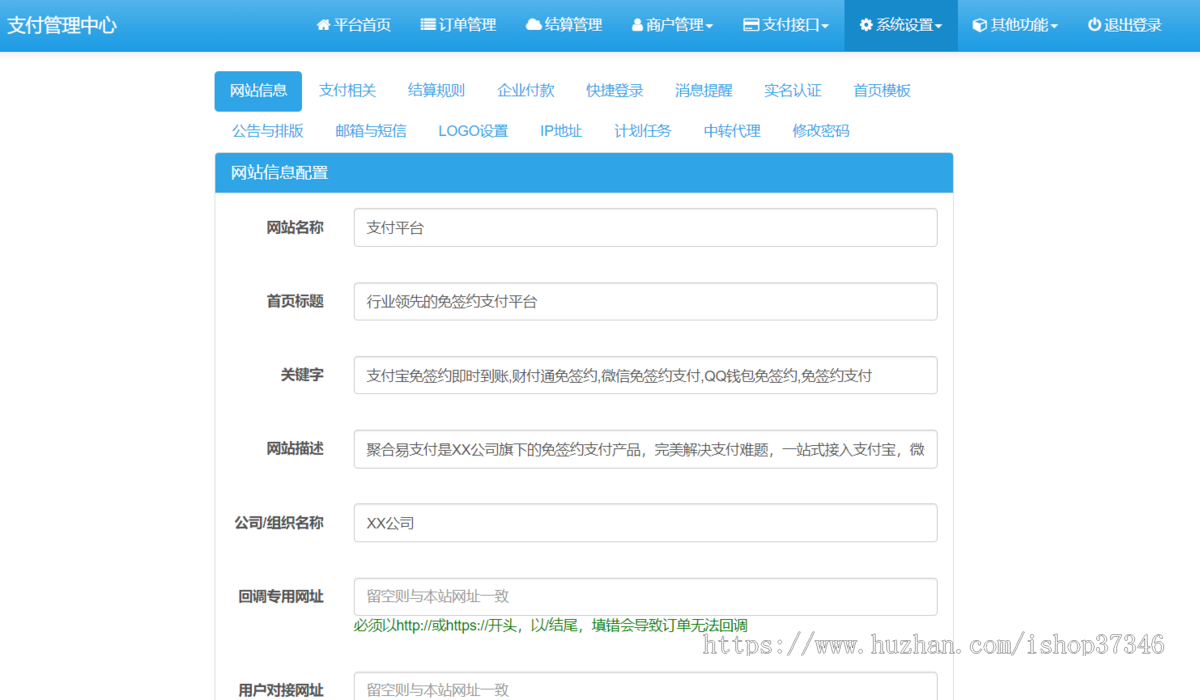Image resolution: width=1200 pixels, height=700 pixels.
Task: Open 订单管理 from the navbar
Action: [x=458, y=25]
